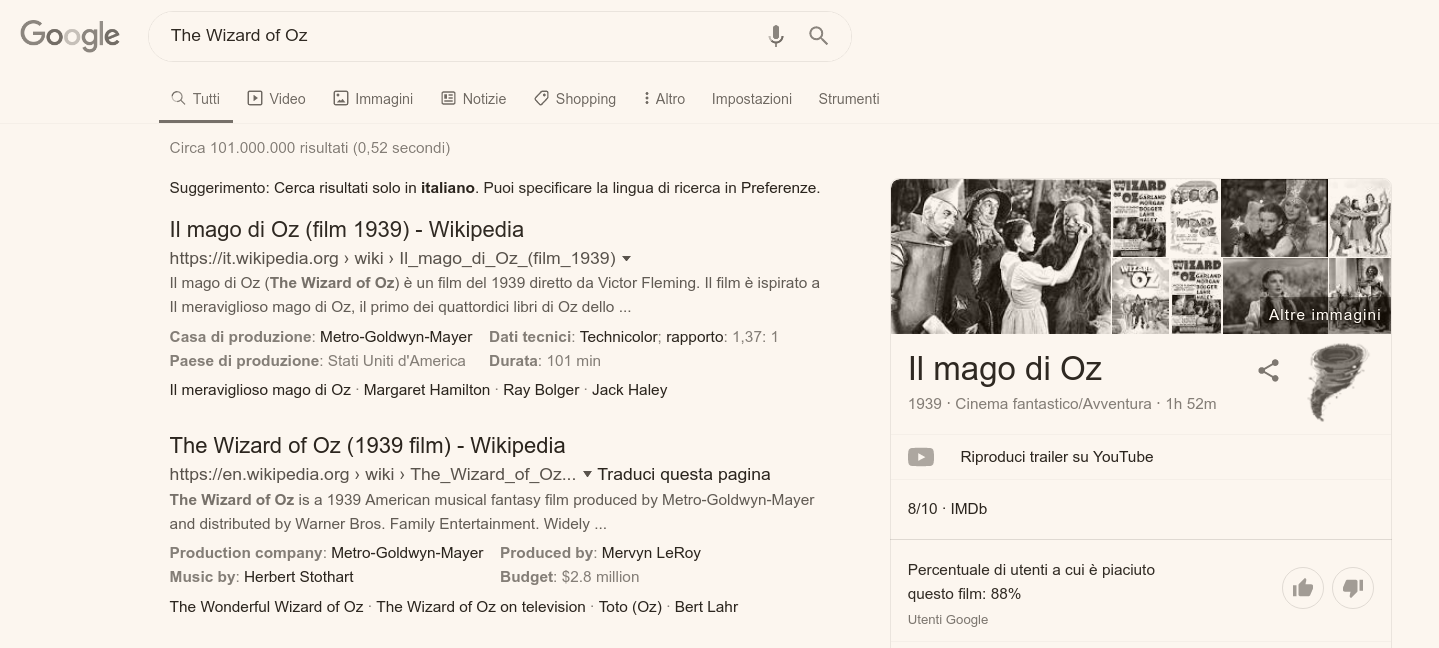Screen dimensions: 1439x648
Task: Open Herbert Stothart music link
Action: [x=299, y=577]
